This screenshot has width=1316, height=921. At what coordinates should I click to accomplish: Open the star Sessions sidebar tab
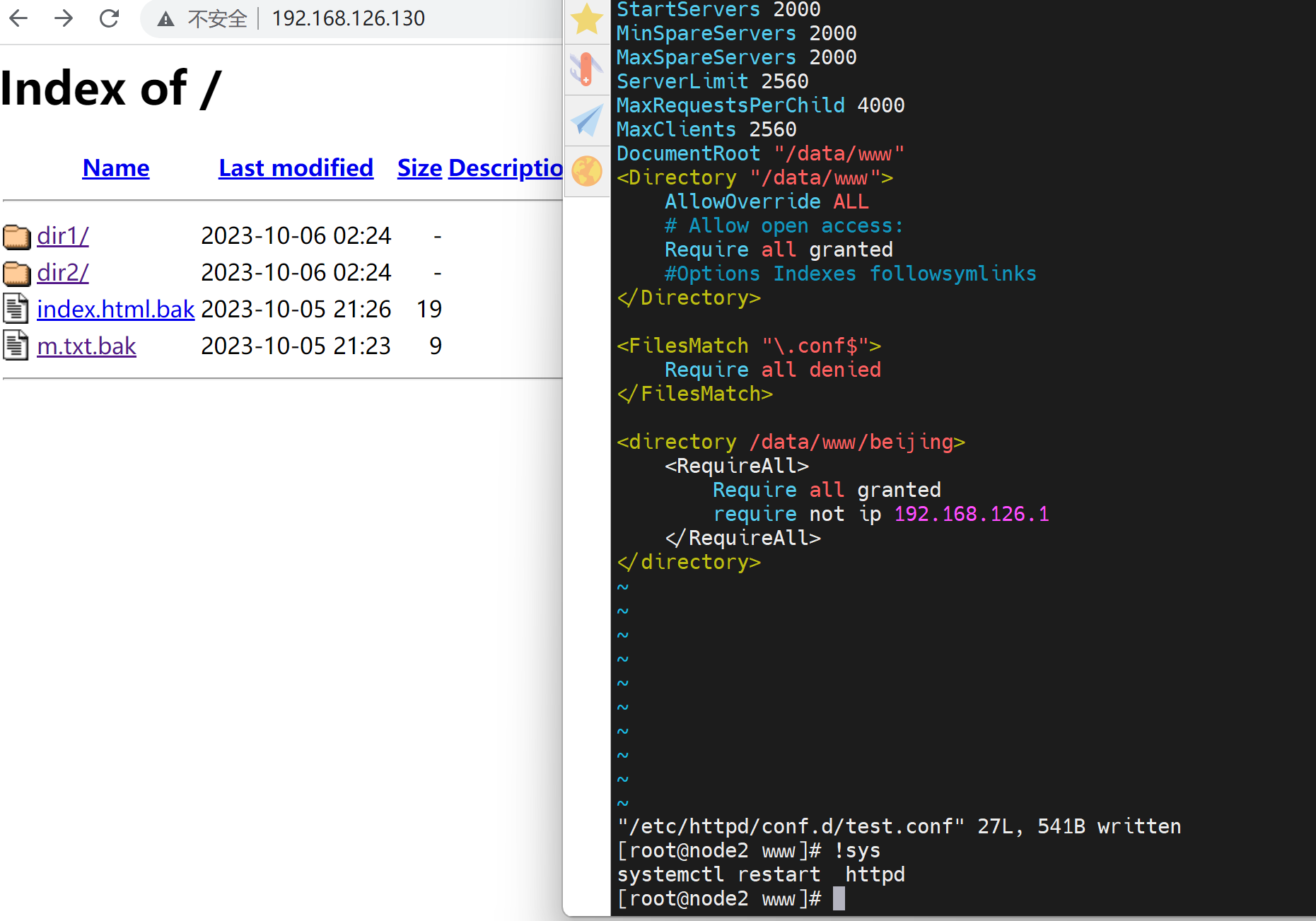586,19
